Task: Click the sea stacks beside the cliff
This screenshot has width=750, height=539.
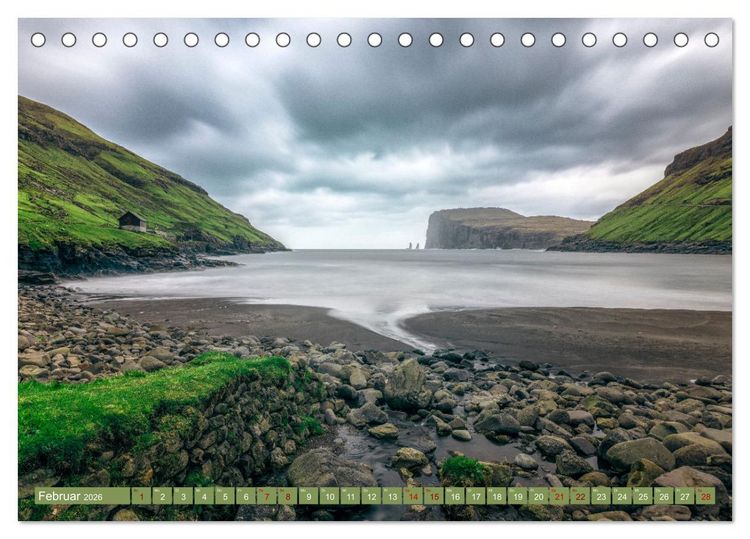Action: coord(413,246)
